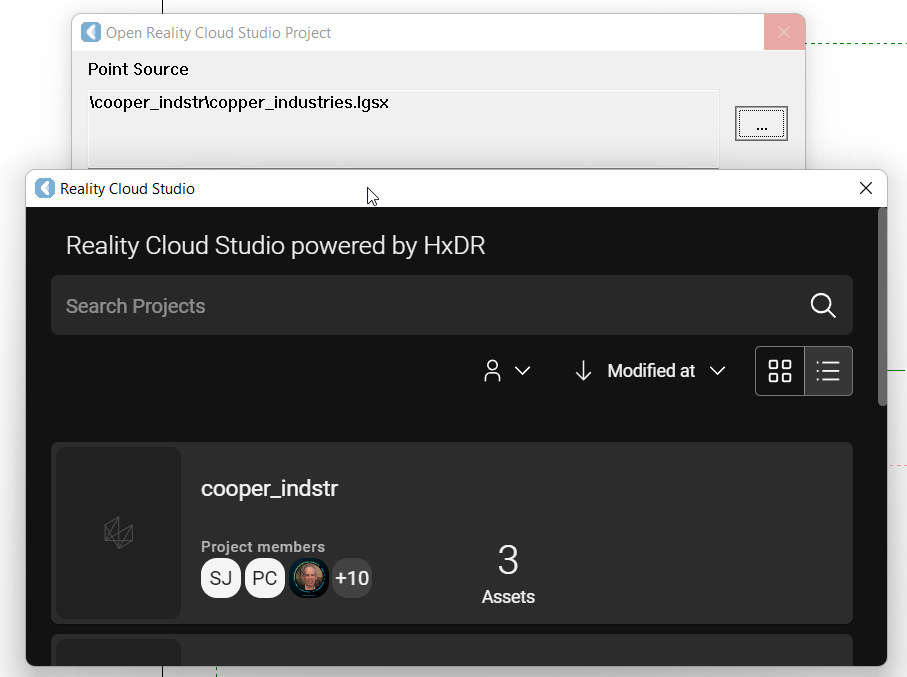Click the sort direction arrow icon
907x677 pixels.
point(583,371)
